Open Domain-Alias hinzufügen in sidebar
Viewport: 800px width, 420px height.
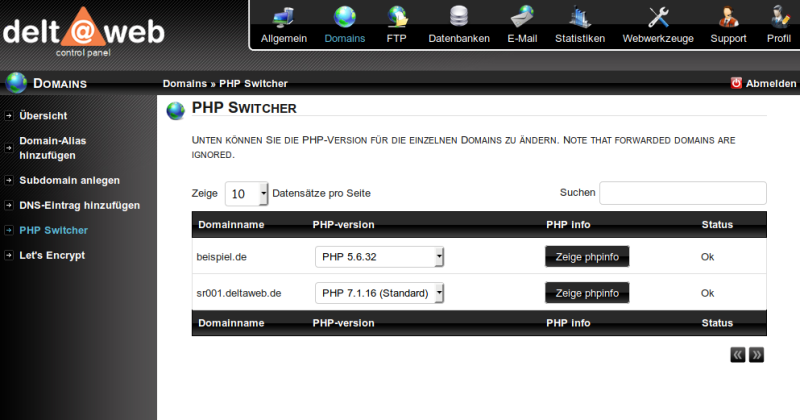click(53, 148)
